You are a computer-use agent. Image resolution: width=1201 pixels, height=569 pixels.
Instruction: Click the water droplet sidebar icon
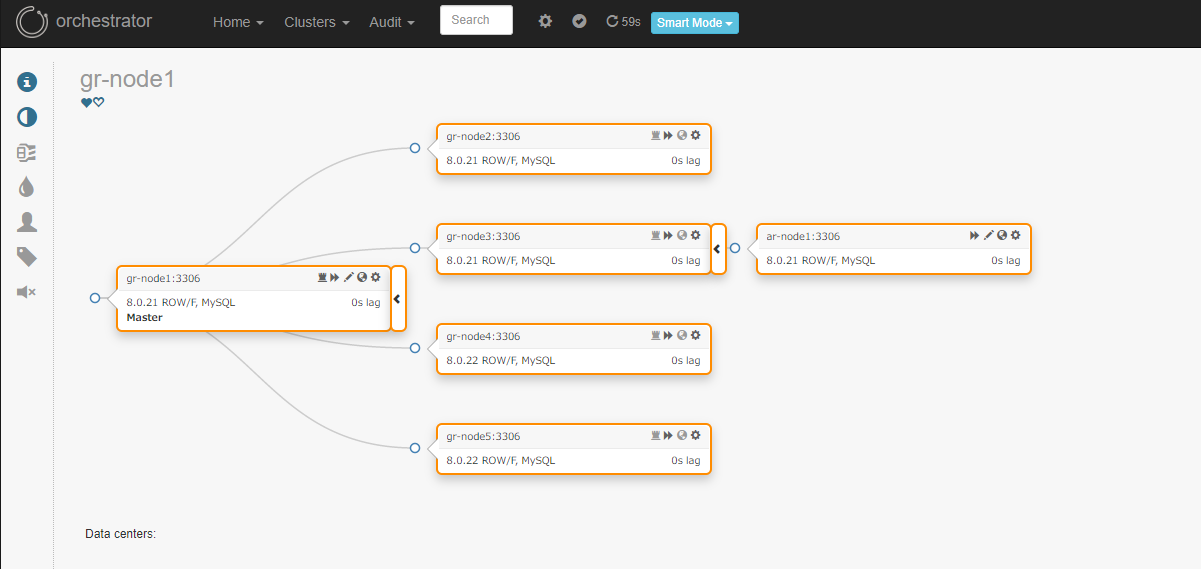coord(27,187)
